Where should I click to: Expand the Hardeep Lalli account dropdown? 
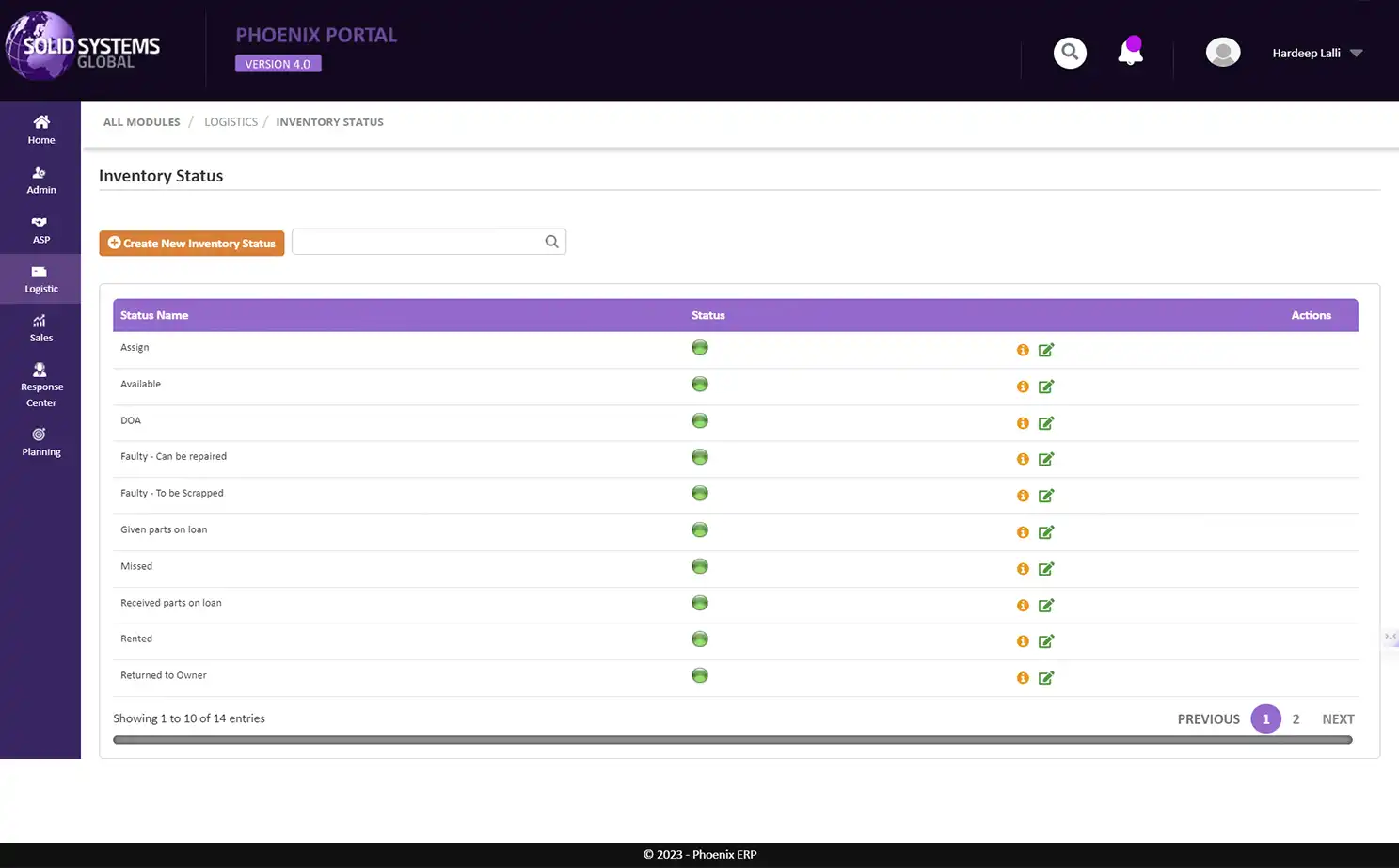[x=1315, y=53]
